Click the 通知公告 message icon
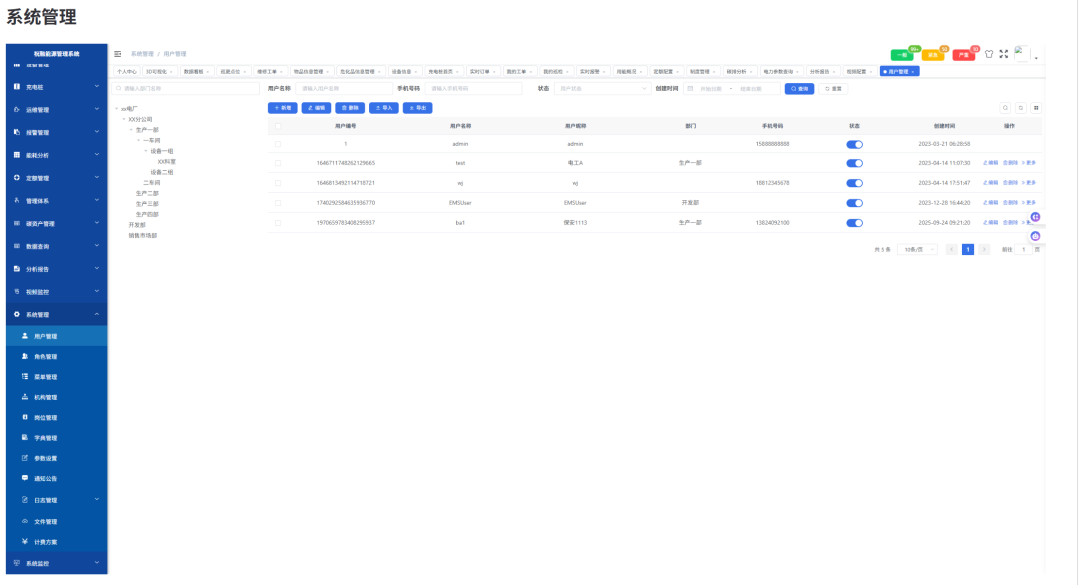 coord(25,478)
